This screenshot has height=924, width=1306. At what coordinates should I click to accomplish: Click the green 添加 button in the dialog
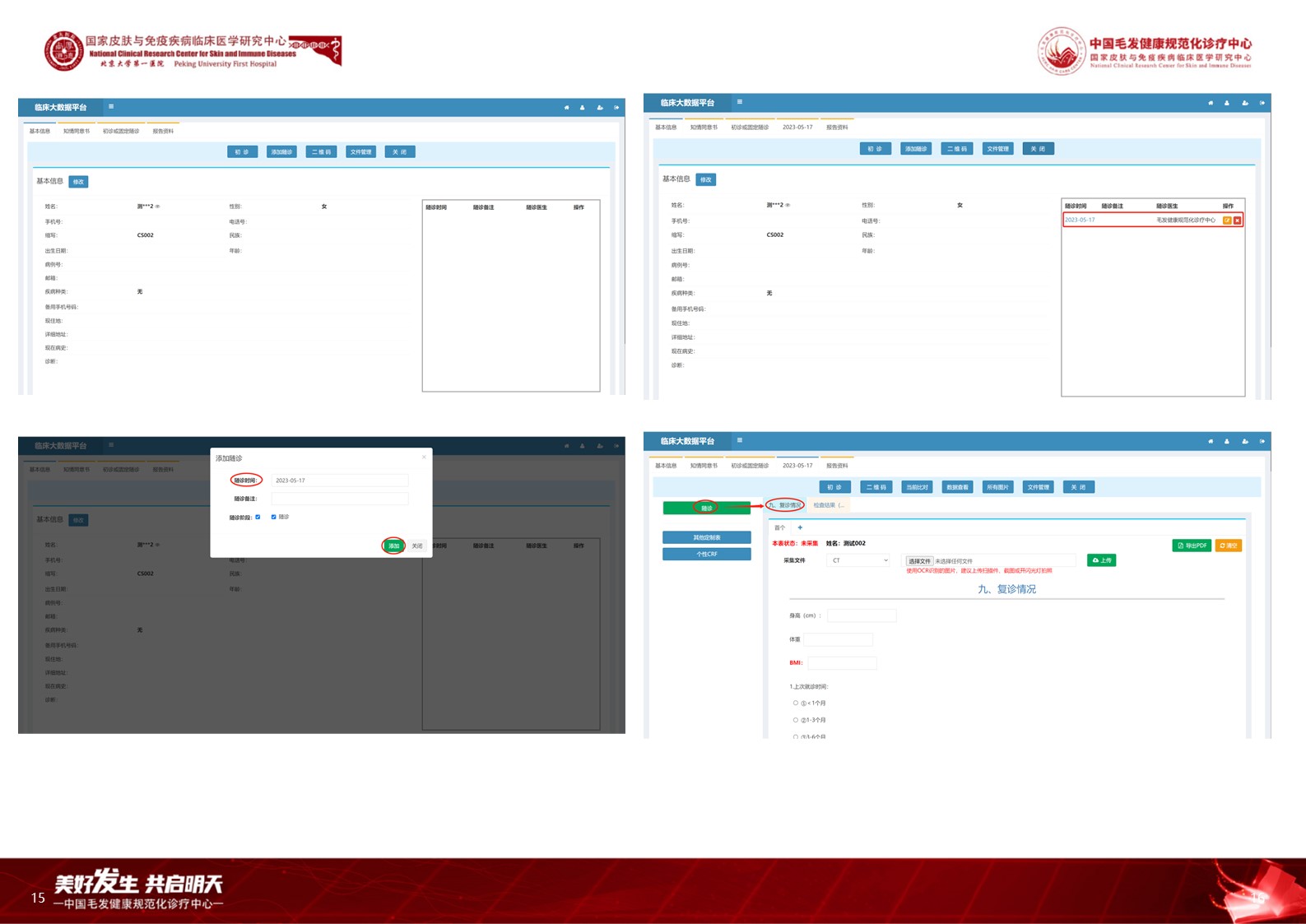tap(393, 546)
